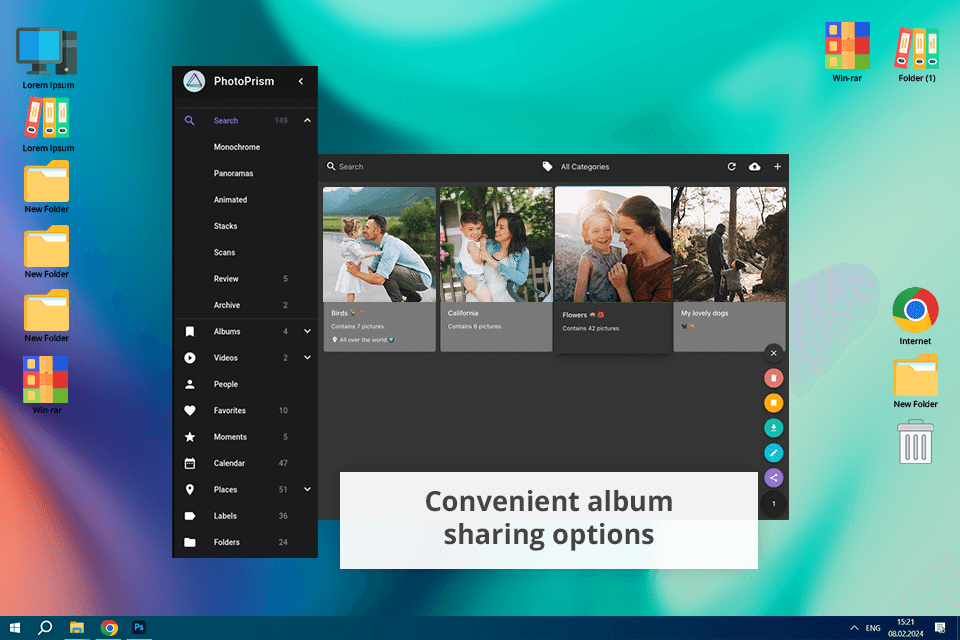This screenshot has width=960, height=640.
Task: Select the Internet Chrome desktop shortcut
Action: pos(915,316)
